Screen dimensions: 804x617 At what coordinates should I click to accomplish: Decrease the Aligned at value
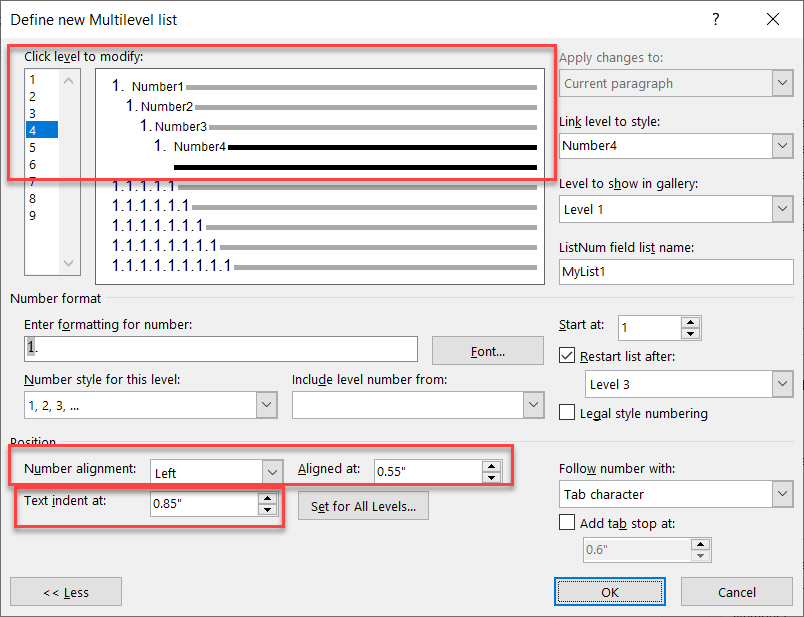coord(493,476)
